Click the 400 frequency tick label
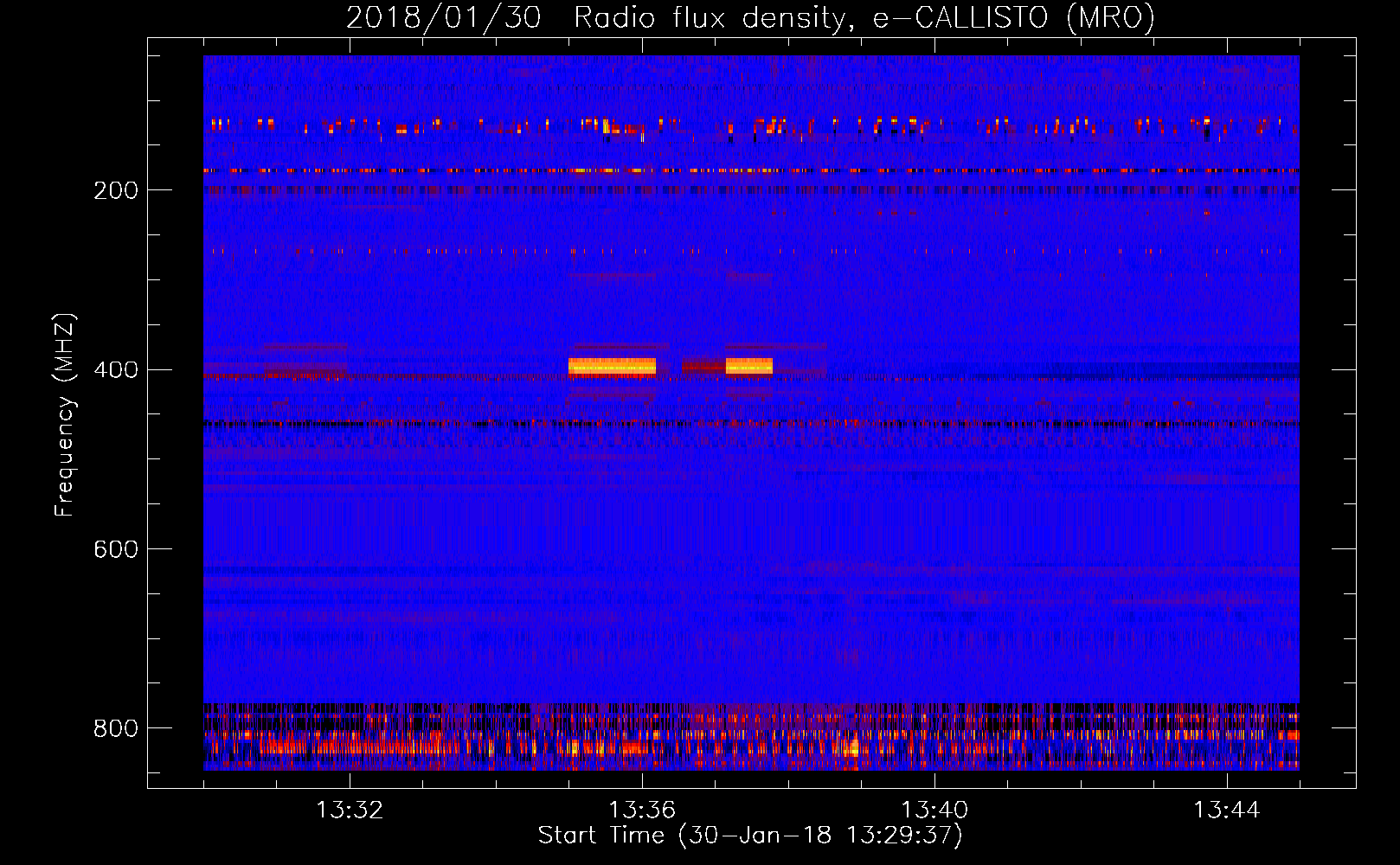The image size is (1400, 865). pyautogui.click(x=116, y=369)
